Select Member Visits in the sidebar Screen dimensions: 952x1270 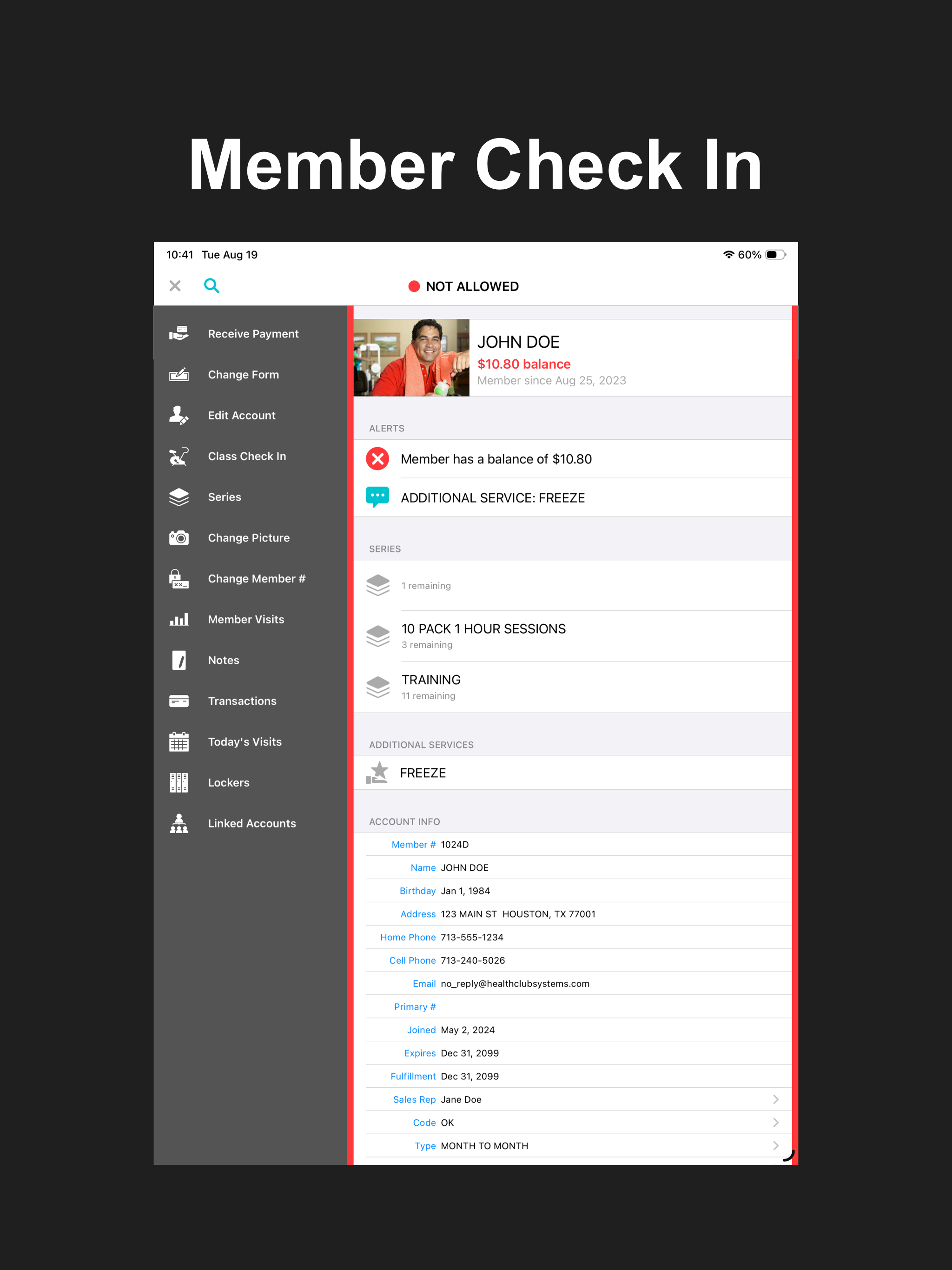pos(251,619)
